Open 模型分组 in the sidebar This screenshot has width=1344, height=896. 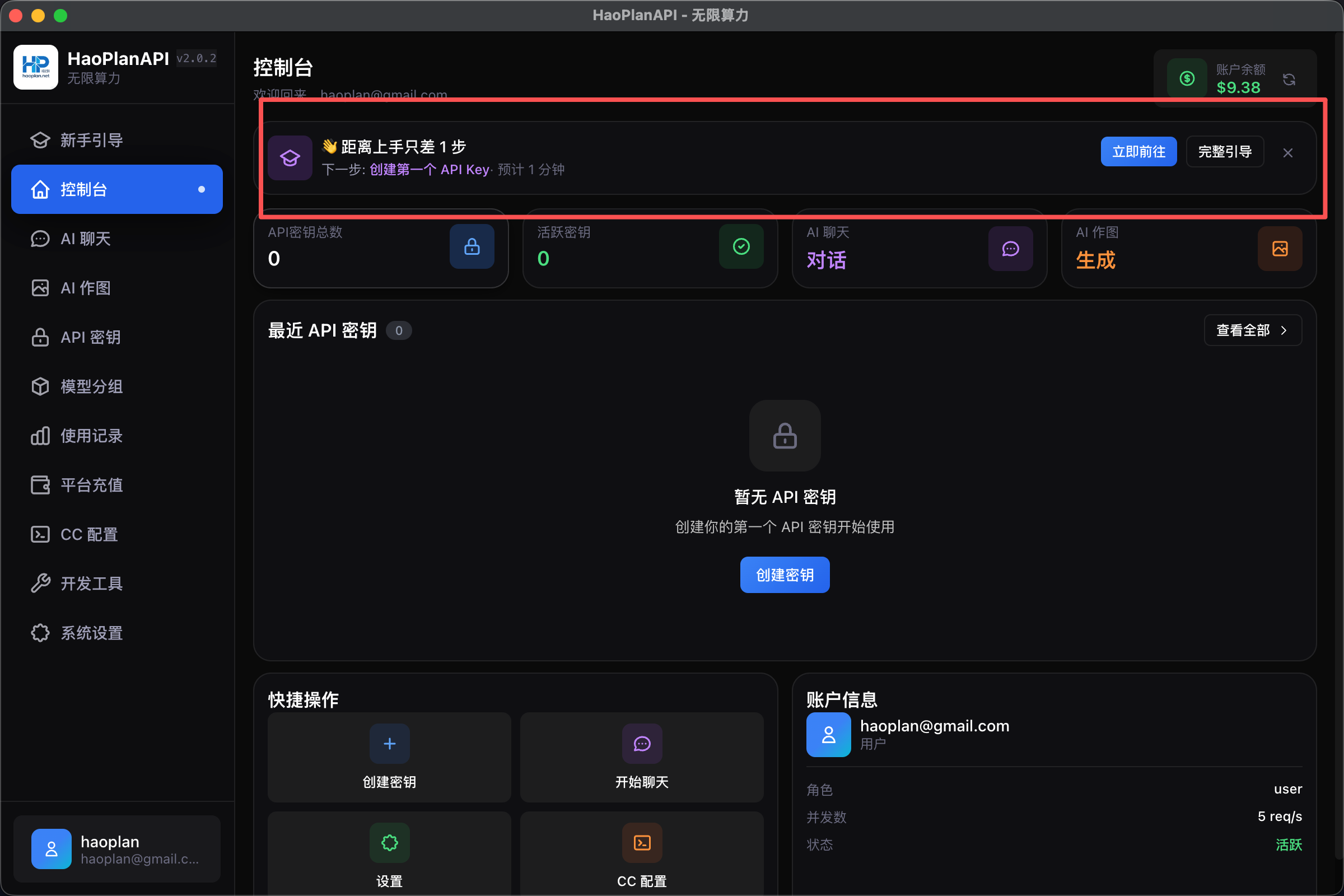point(116,386)
